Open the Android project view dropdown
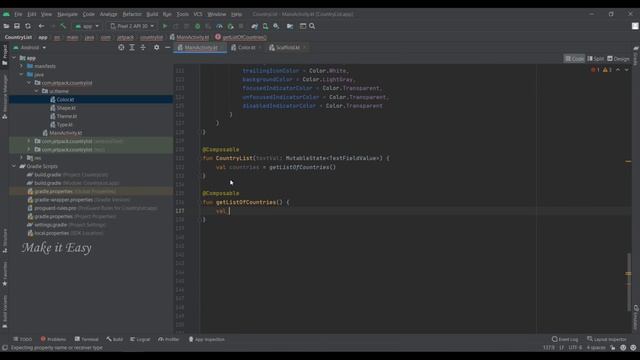Viewport: 640px width, 360px height. [29, 48]
